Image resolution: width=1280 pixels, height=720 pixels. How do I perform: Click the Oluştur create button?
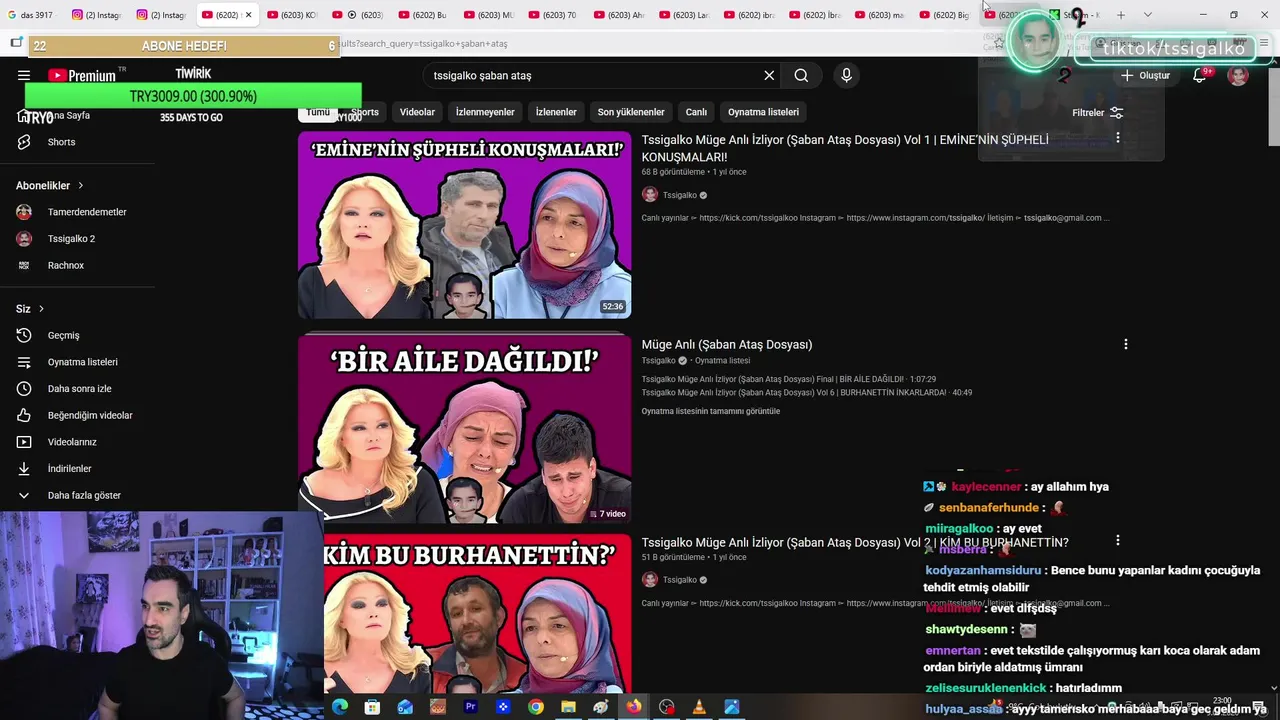tap(1145, 75)
